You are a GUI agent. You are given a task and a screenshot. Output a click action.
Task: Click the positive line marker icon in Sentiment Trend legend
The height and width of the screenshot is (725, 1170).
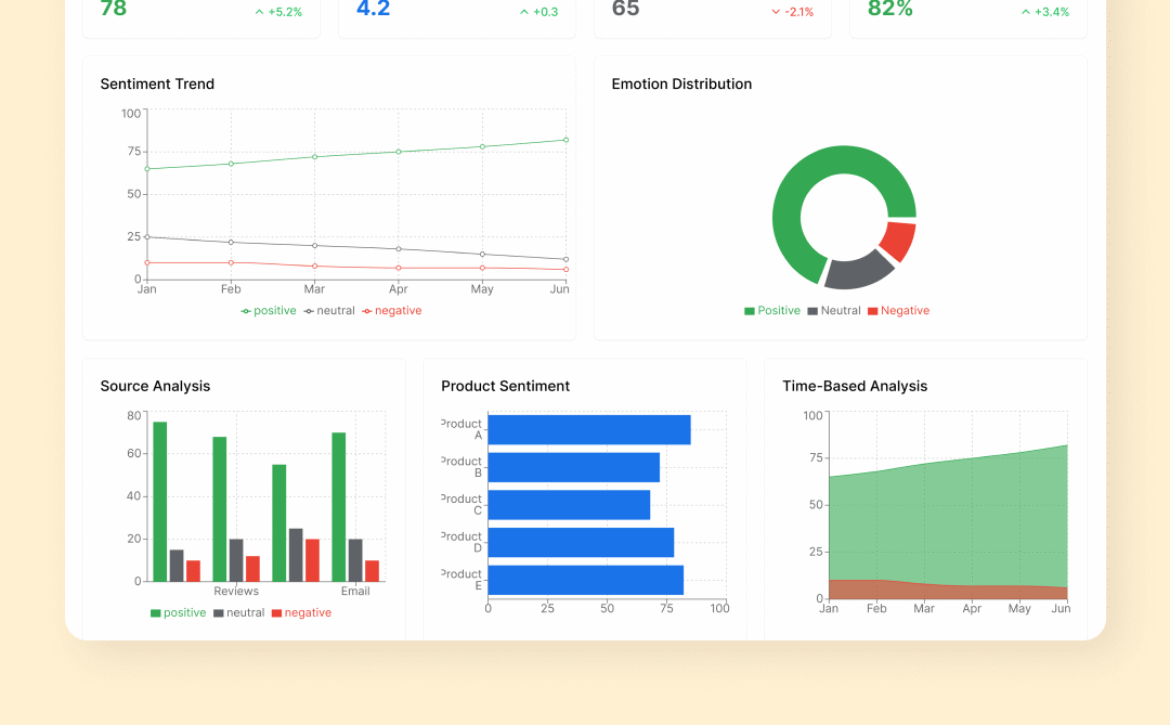point(246,311)
